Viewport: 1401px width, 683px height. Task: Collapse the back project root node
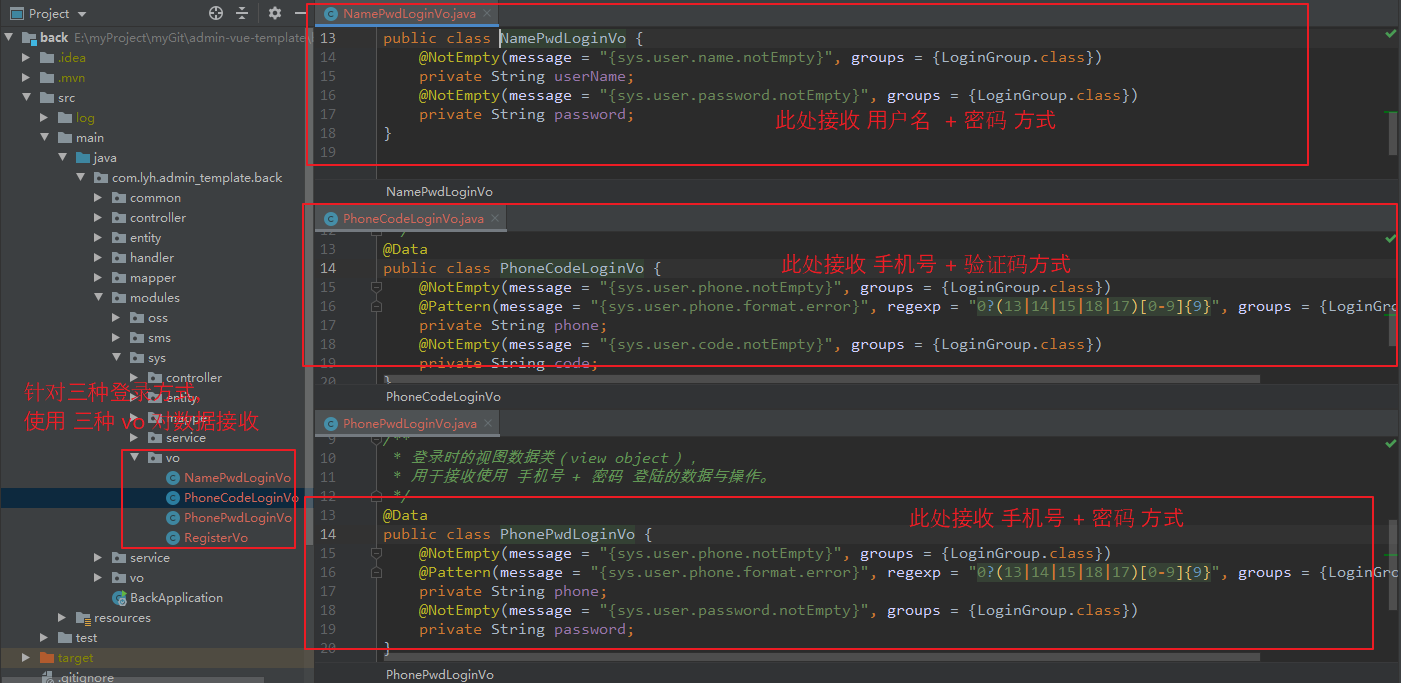(9, 38)
